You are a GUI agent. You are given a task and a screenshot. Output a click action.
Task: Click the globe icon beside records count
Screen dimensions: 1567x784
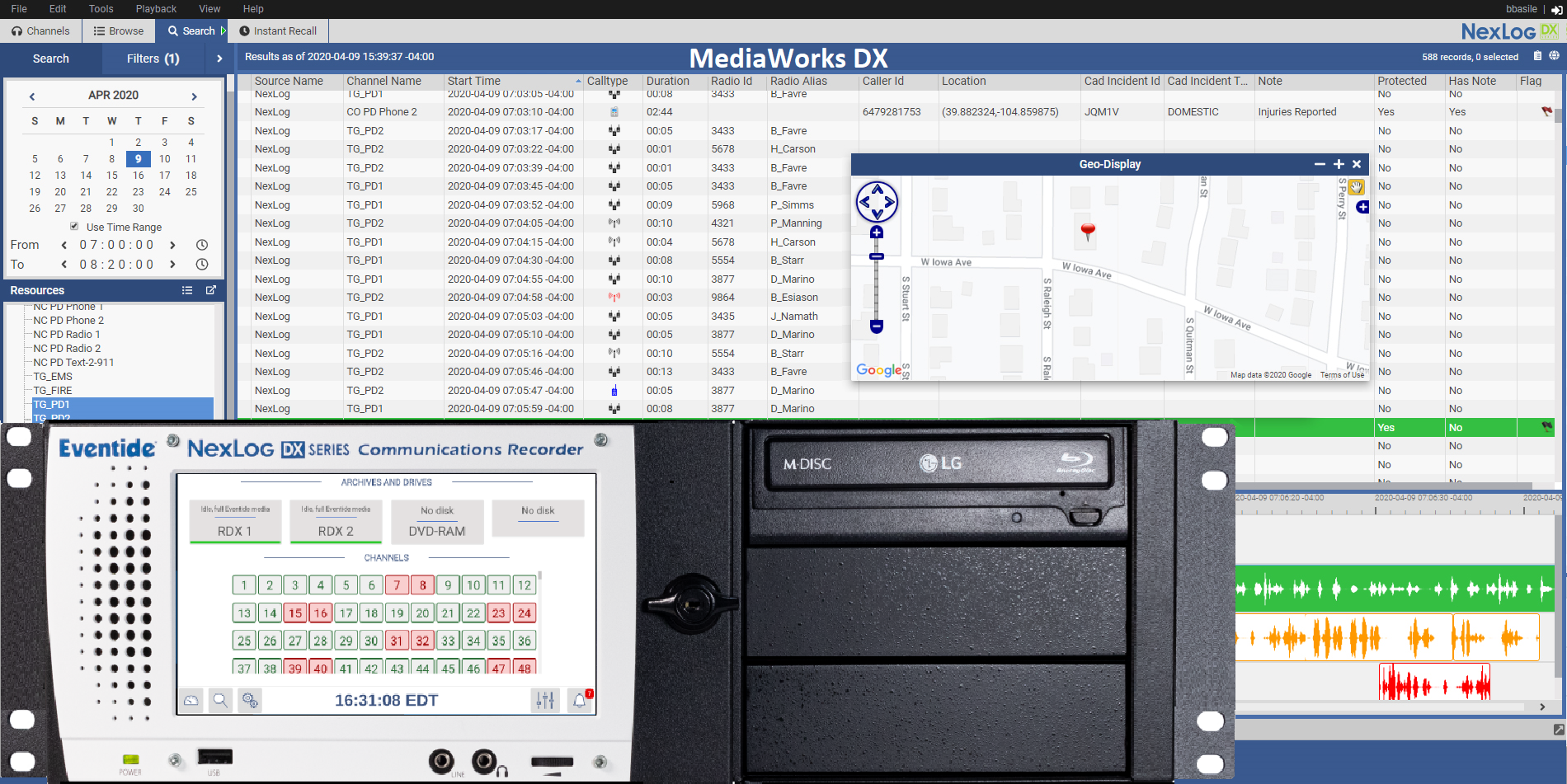click(x=1554, y=56)
